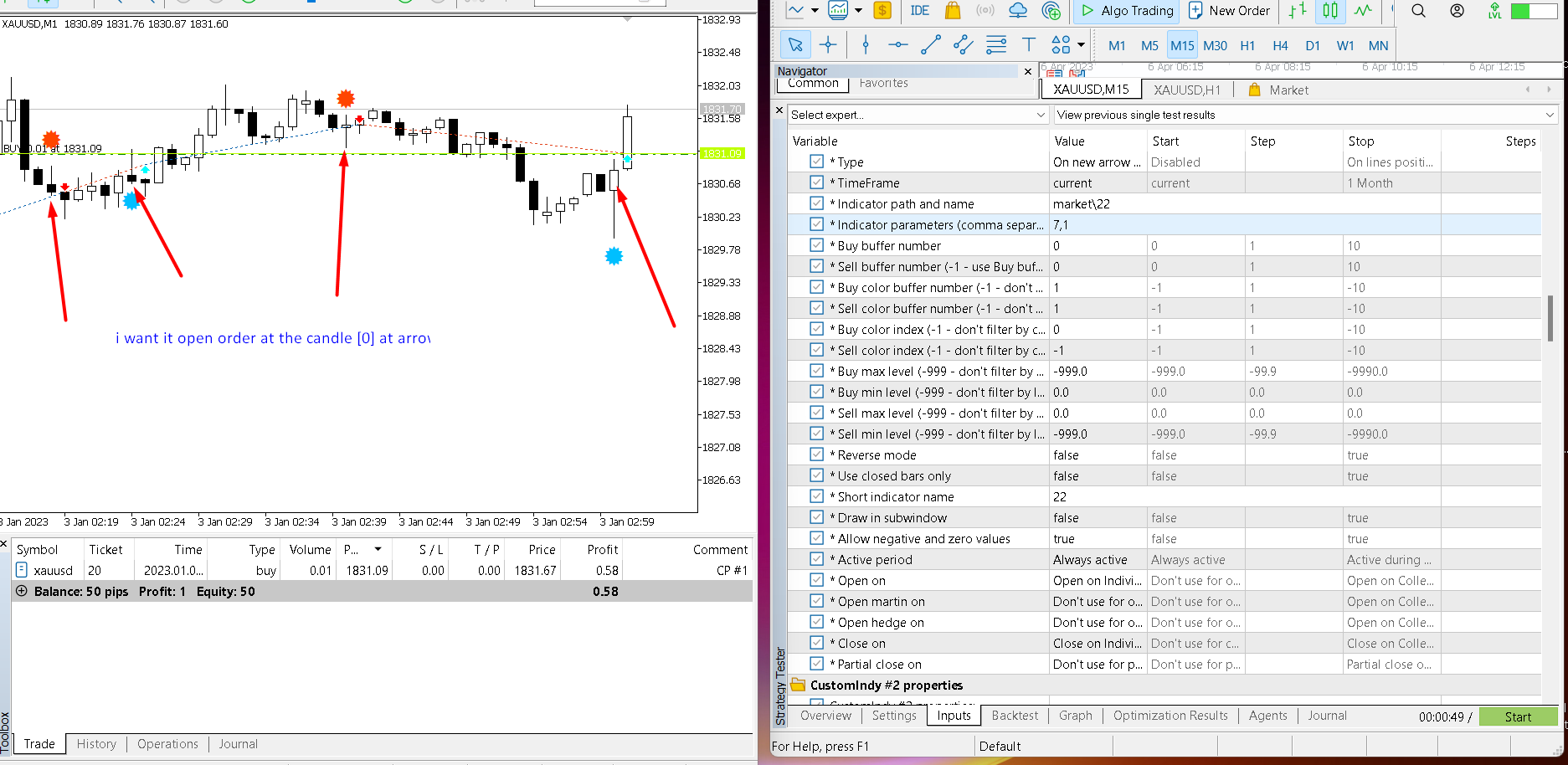
Task: Expand CustomIndy #2 properties folder
Action: tap(798, 685)
